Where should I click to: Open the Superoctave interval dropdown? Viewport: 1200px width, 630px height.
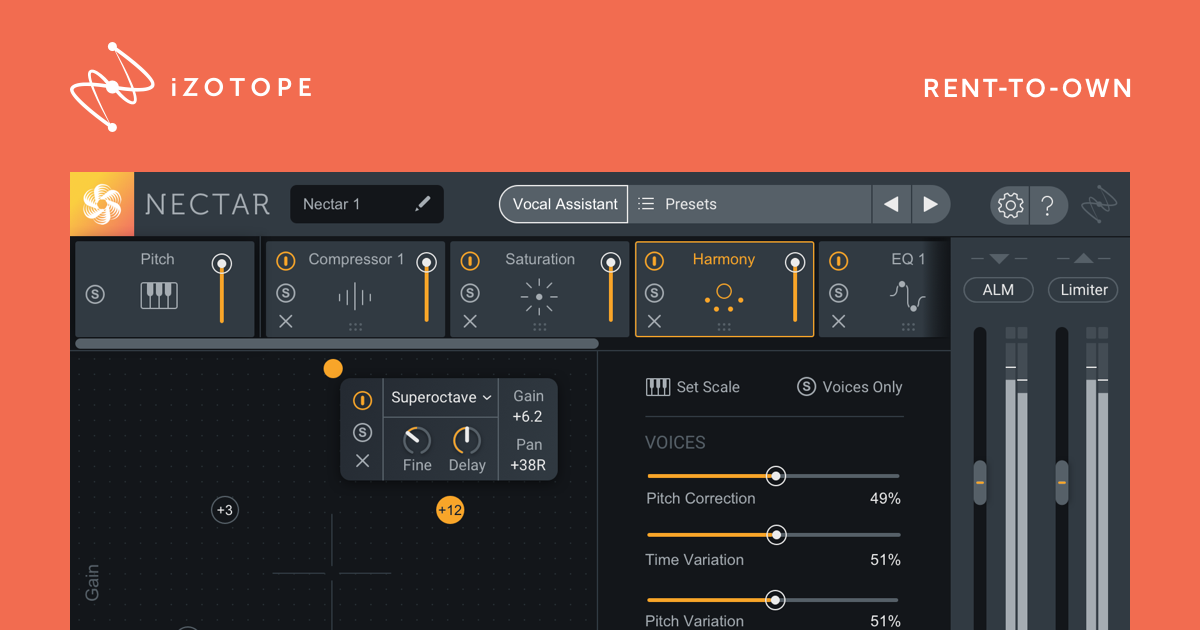[440, 397]
